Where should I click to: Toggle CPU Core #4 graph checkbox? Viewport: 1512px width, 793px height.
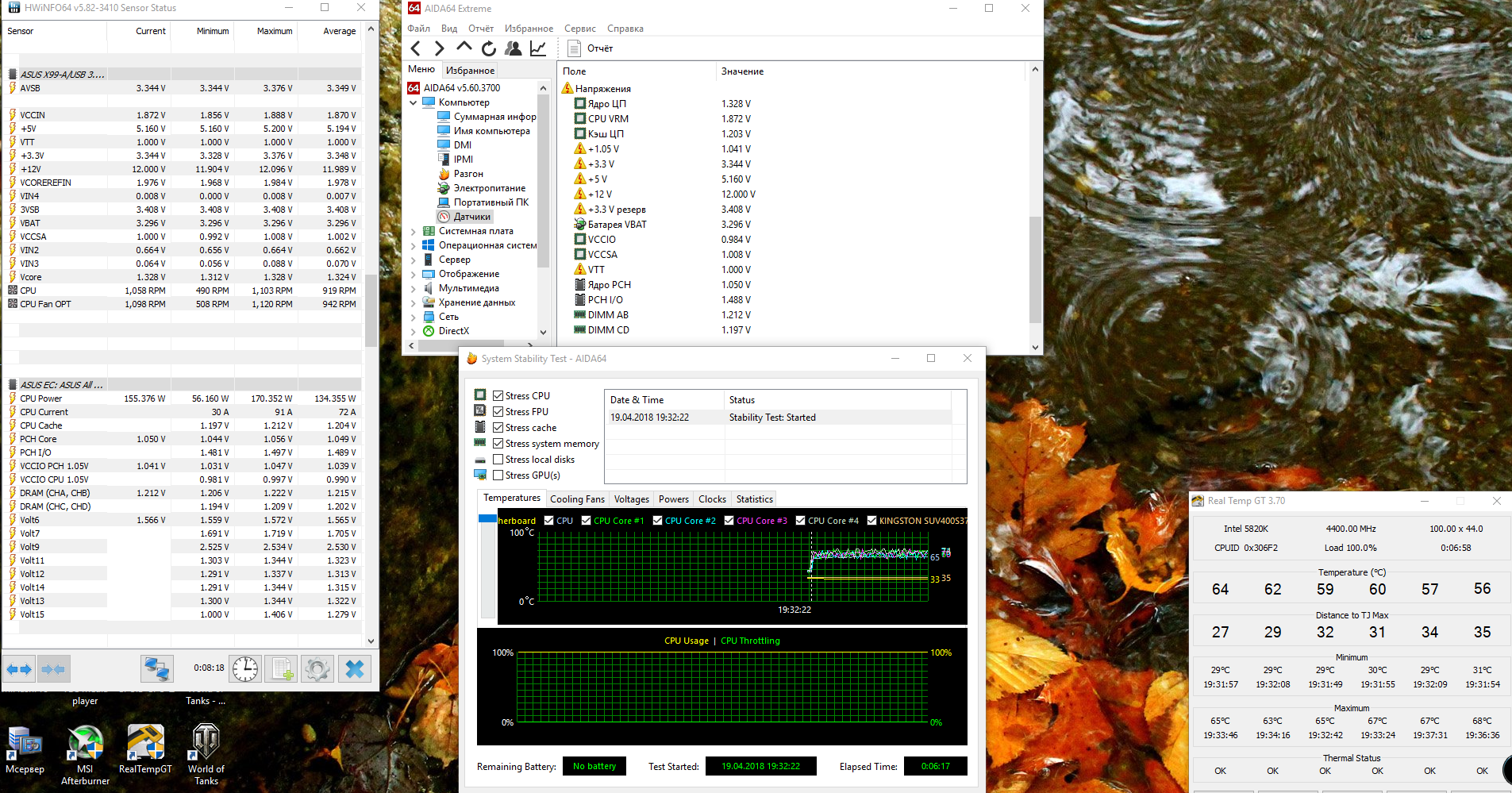coord(800,521)
